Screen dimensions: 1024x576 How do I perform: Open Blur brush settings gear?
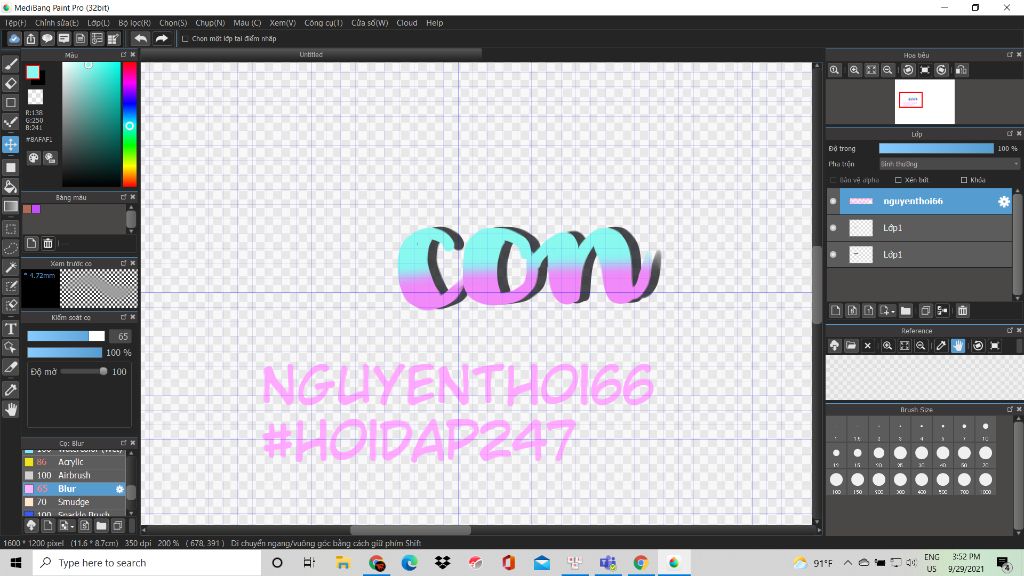[120, 489]
